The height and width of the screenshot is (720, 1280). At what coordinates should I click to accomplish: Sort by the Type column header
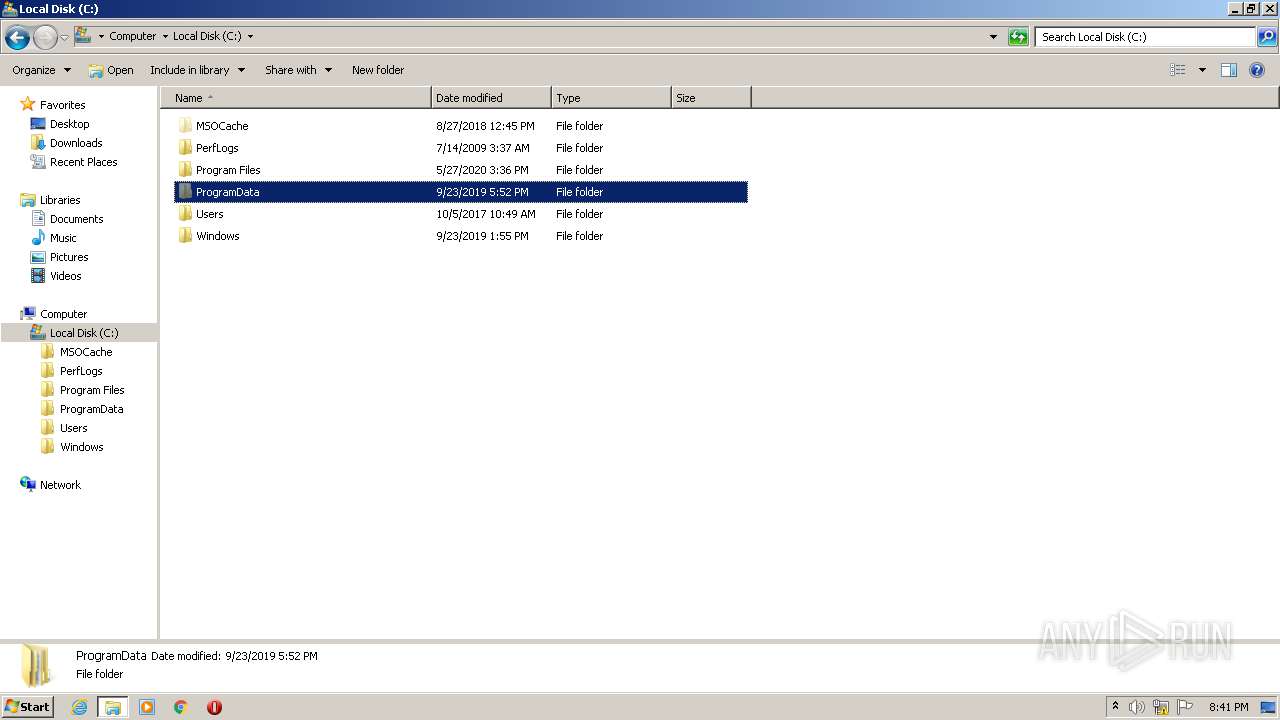[x=611, y=98]
